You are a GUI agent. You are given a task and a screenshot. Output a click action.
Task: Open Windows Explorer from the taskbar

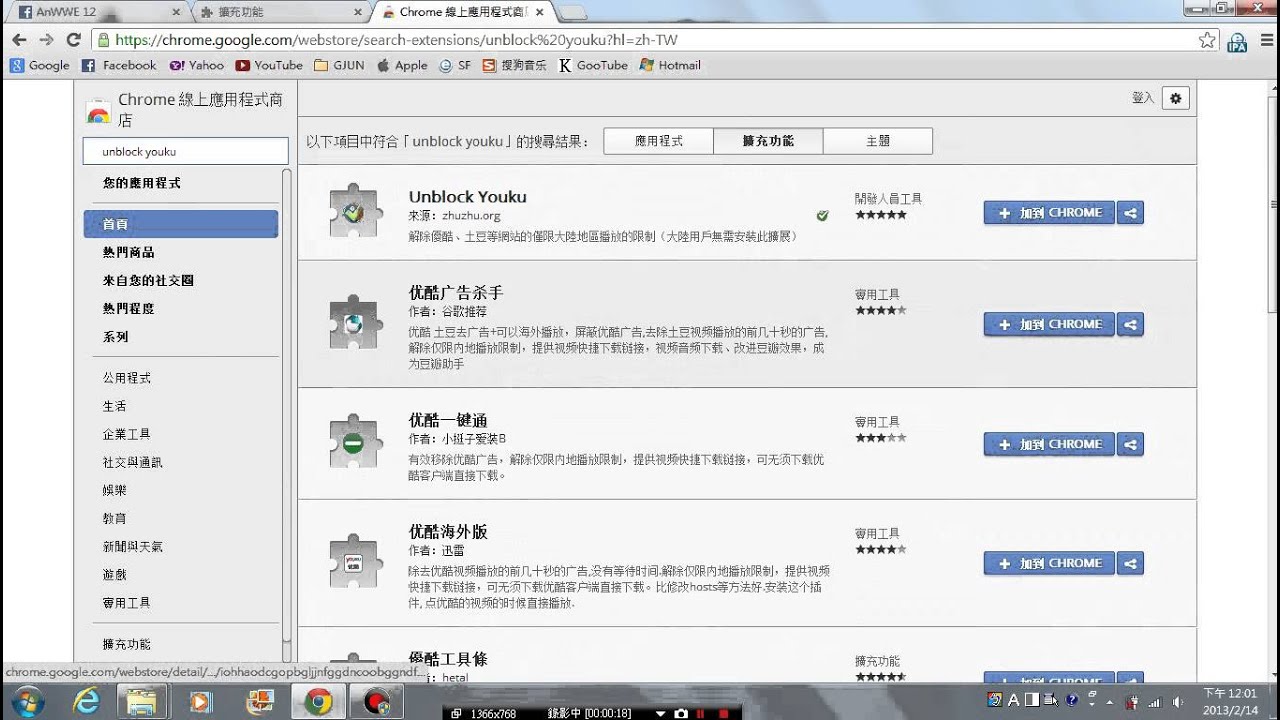[x=142, y=701]
